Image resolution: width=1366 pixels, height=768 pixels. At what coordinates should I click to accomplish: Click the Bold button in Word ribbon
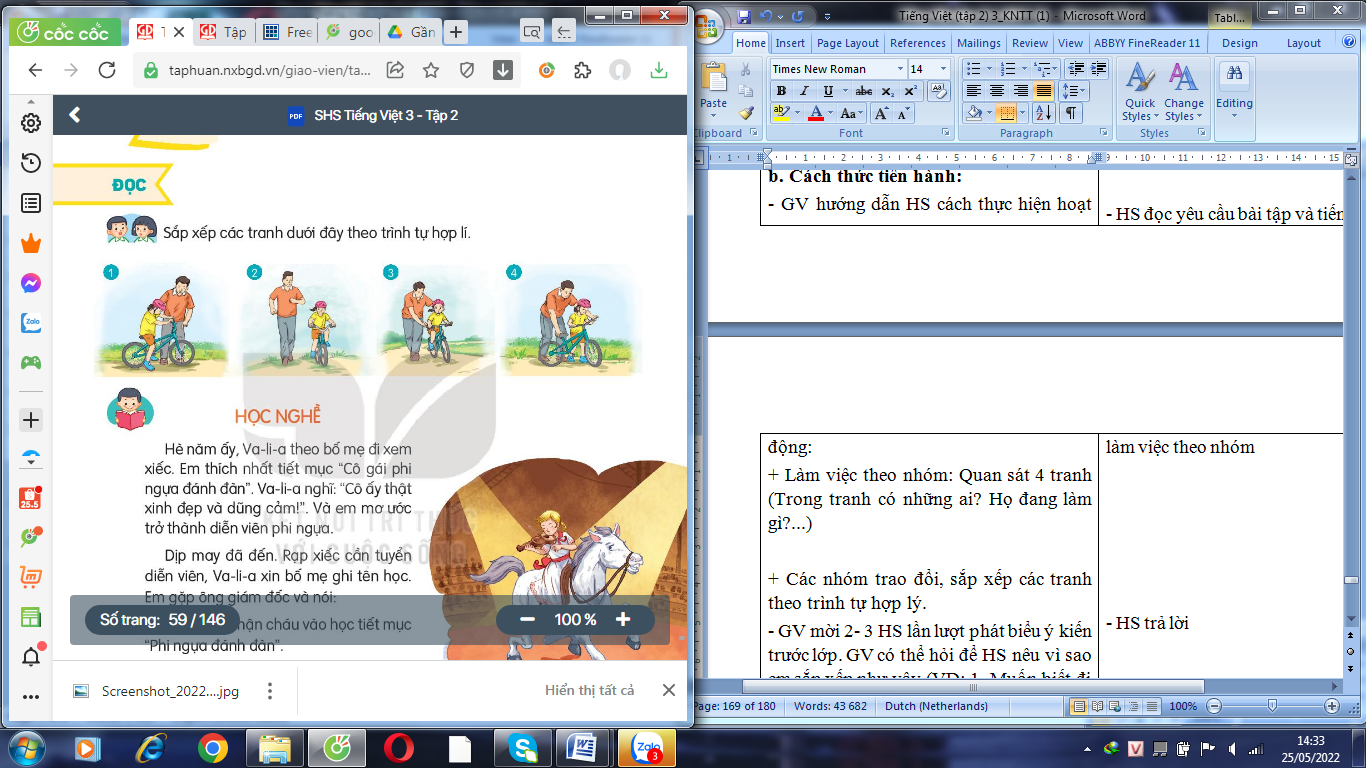tap(781, 91)
